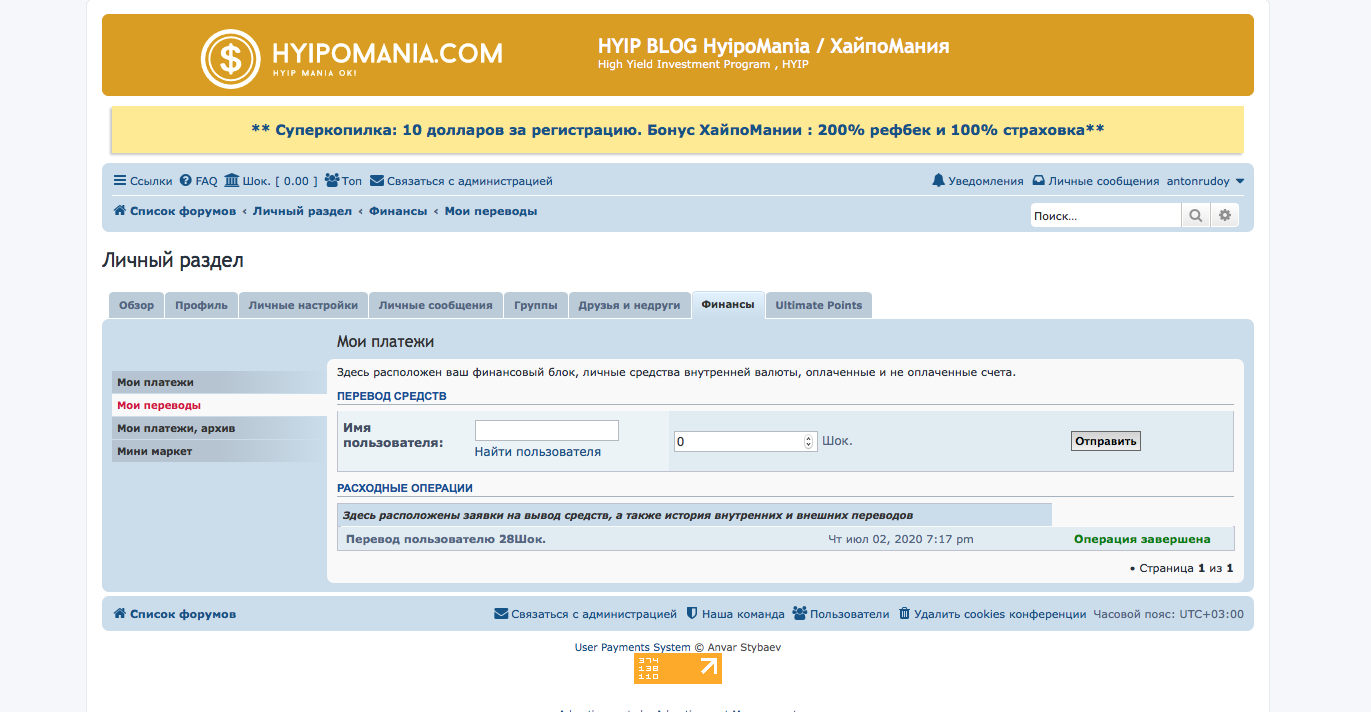Click the Имя пользователя input field
Viewport: 1371px width, 712px height.
[546, 431]
